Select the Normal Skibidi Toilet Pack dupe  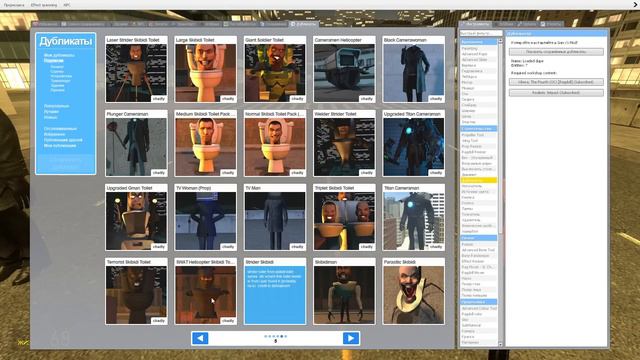coord(275,143)
